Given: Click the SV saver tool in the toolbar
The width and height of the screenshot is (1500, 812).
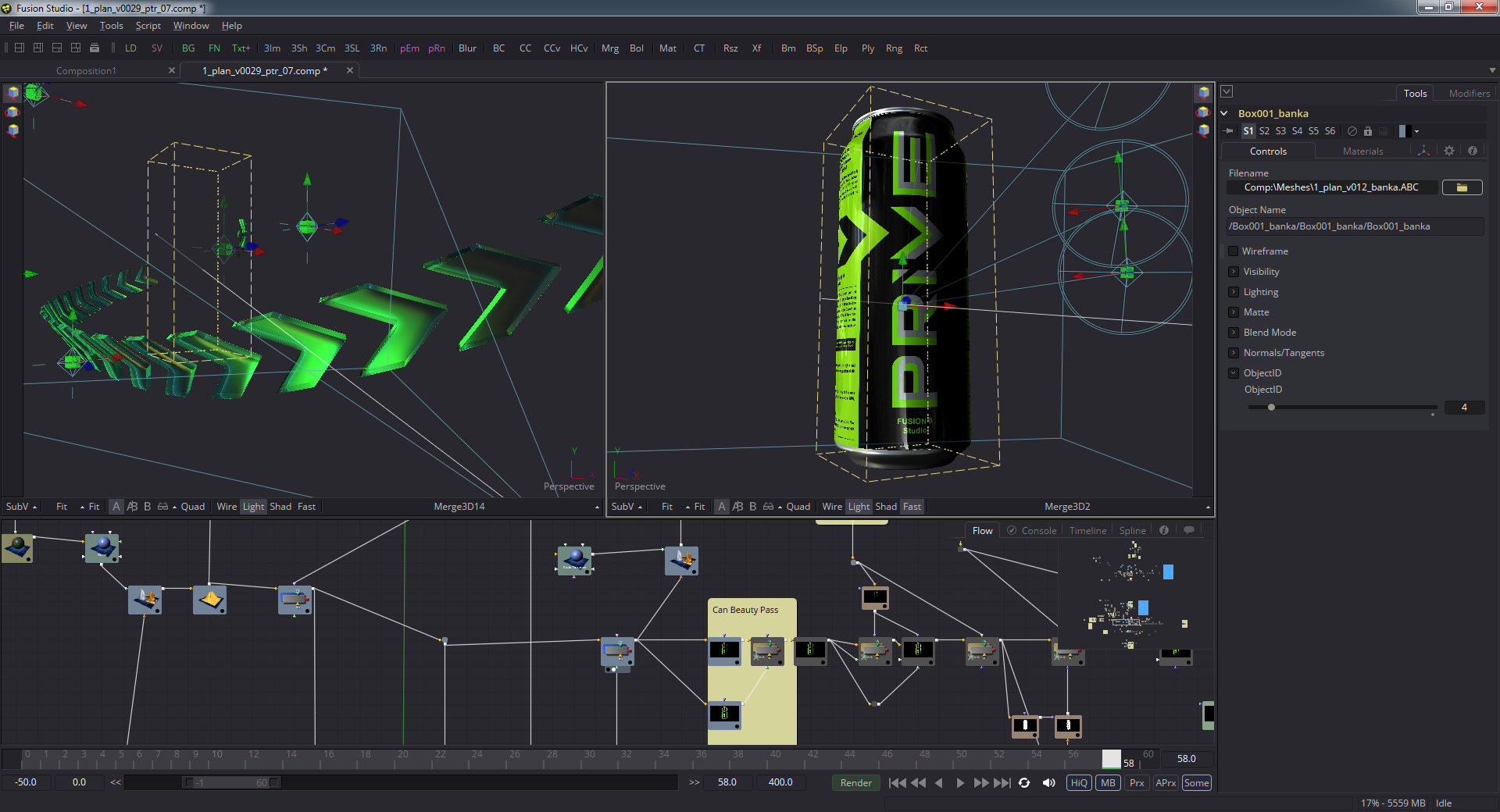Looking at the screenshot, I should tap(157, 48).
